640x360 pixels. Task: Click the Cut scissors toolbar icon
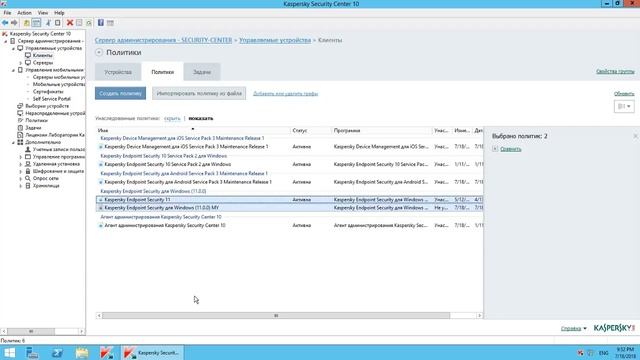click(48, 23)
